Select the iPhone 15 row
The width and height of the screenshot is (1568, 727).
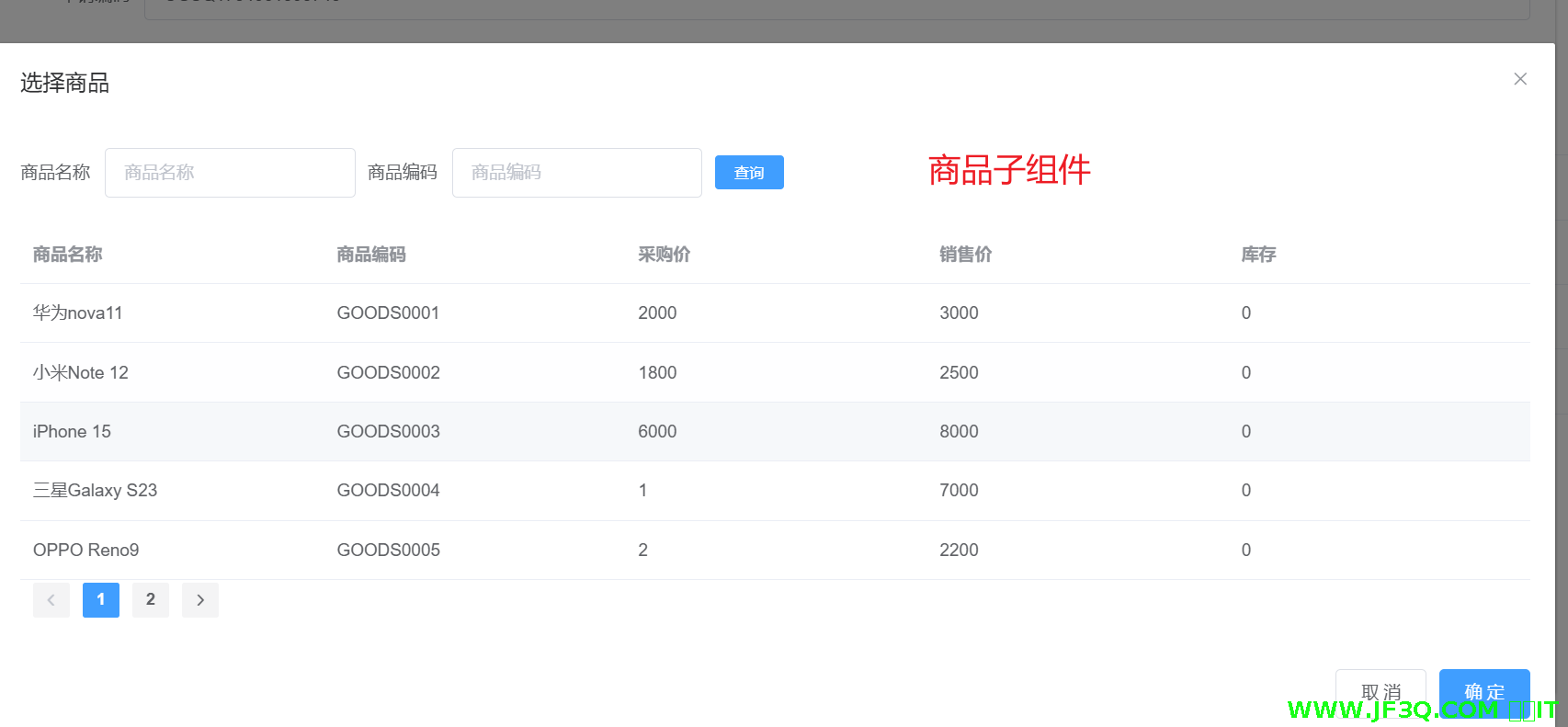pyautogui.click(x=72, y=432)
